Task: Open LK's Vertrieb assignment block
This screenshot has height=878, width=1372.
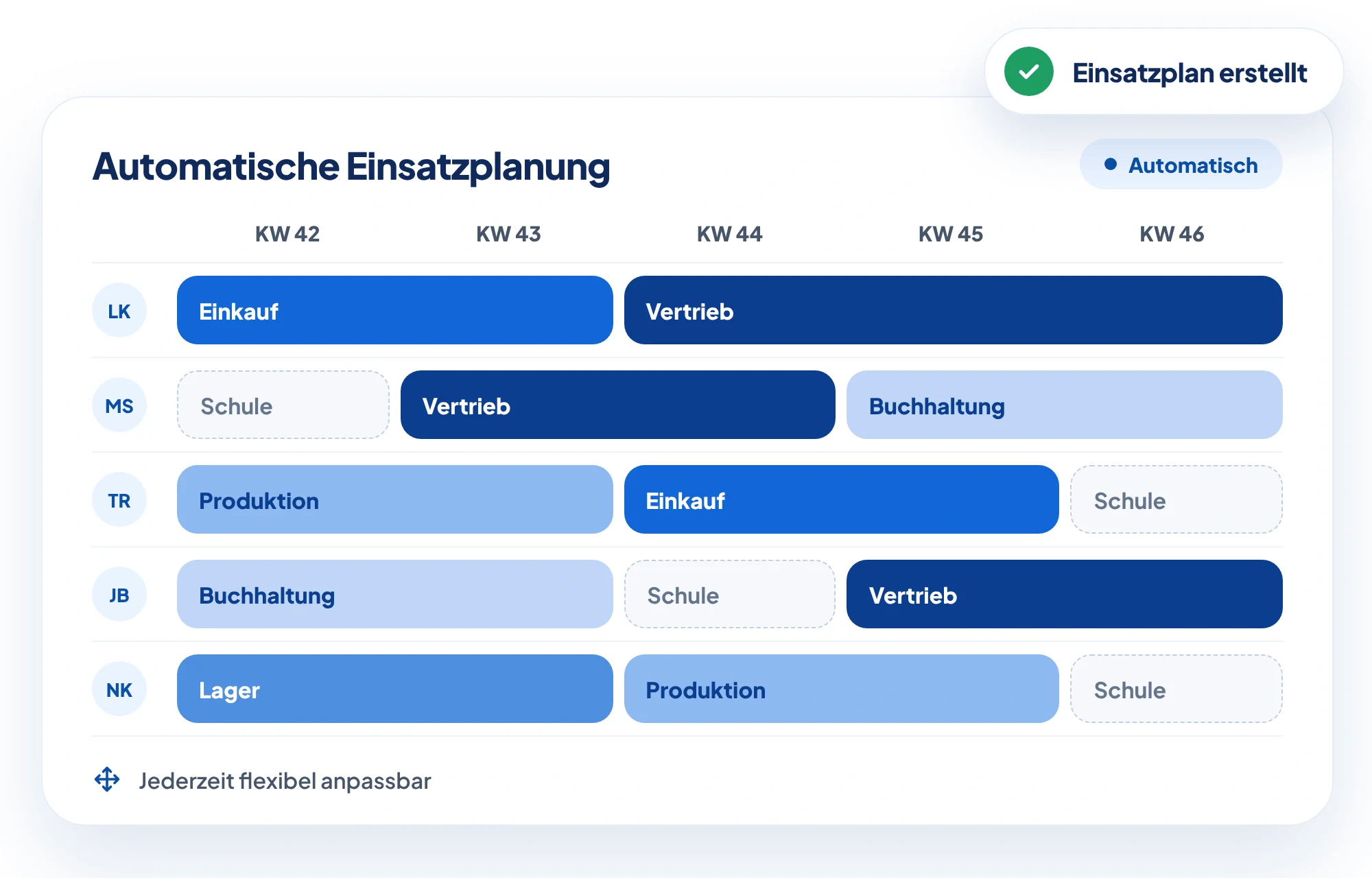Action: pyautogui.click(x=953, y=310)
